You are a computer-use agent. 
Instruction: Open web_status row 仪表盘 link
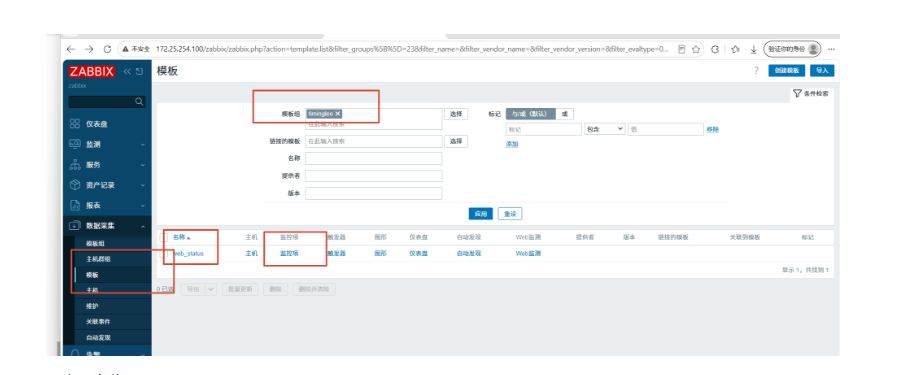click(x=419, y=253)
